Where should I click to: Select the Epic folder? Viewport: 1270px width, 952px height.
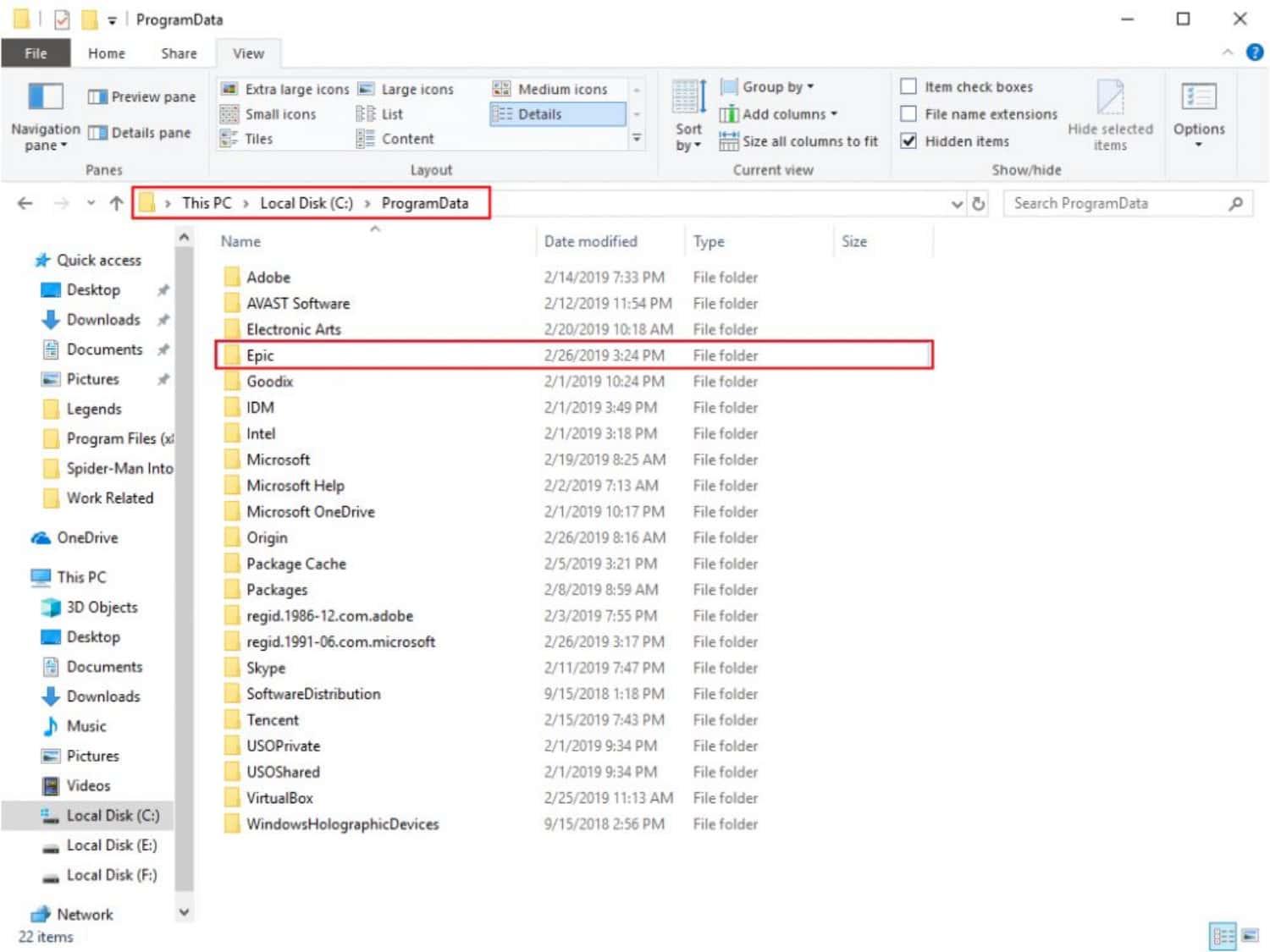click(x=574, y=355)
